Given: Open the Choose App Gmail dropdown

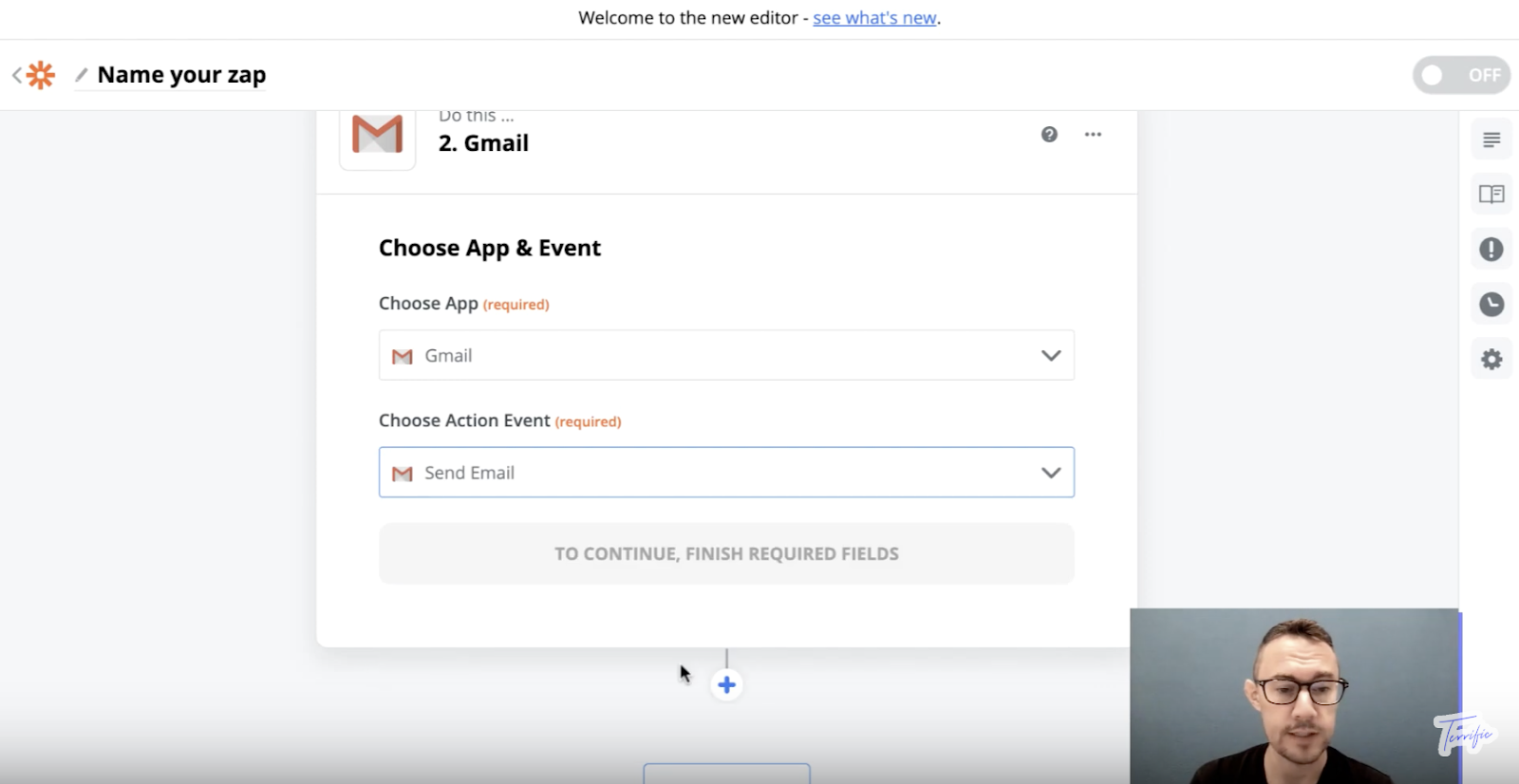Looking at the screenshot, I should pos(726,355).
